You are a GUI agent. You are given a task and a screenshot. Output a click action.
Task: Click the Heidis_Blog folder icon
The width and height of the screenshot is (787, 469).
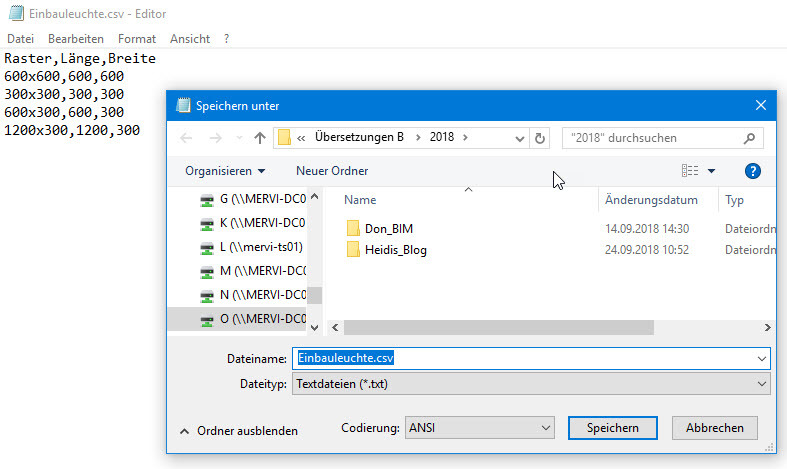(353, 249)
